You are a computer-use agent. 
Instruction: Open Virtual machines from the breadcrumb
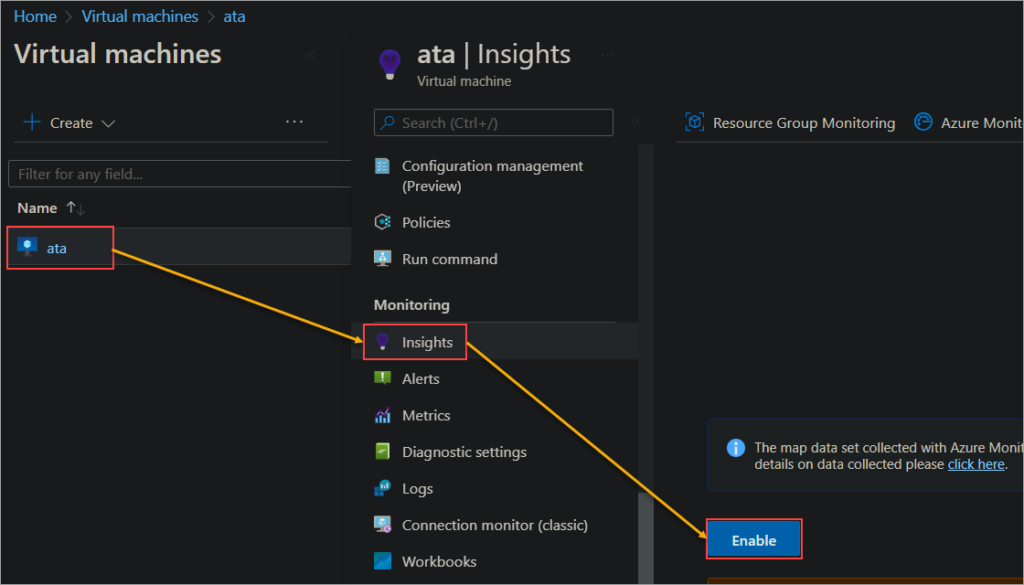139,16
